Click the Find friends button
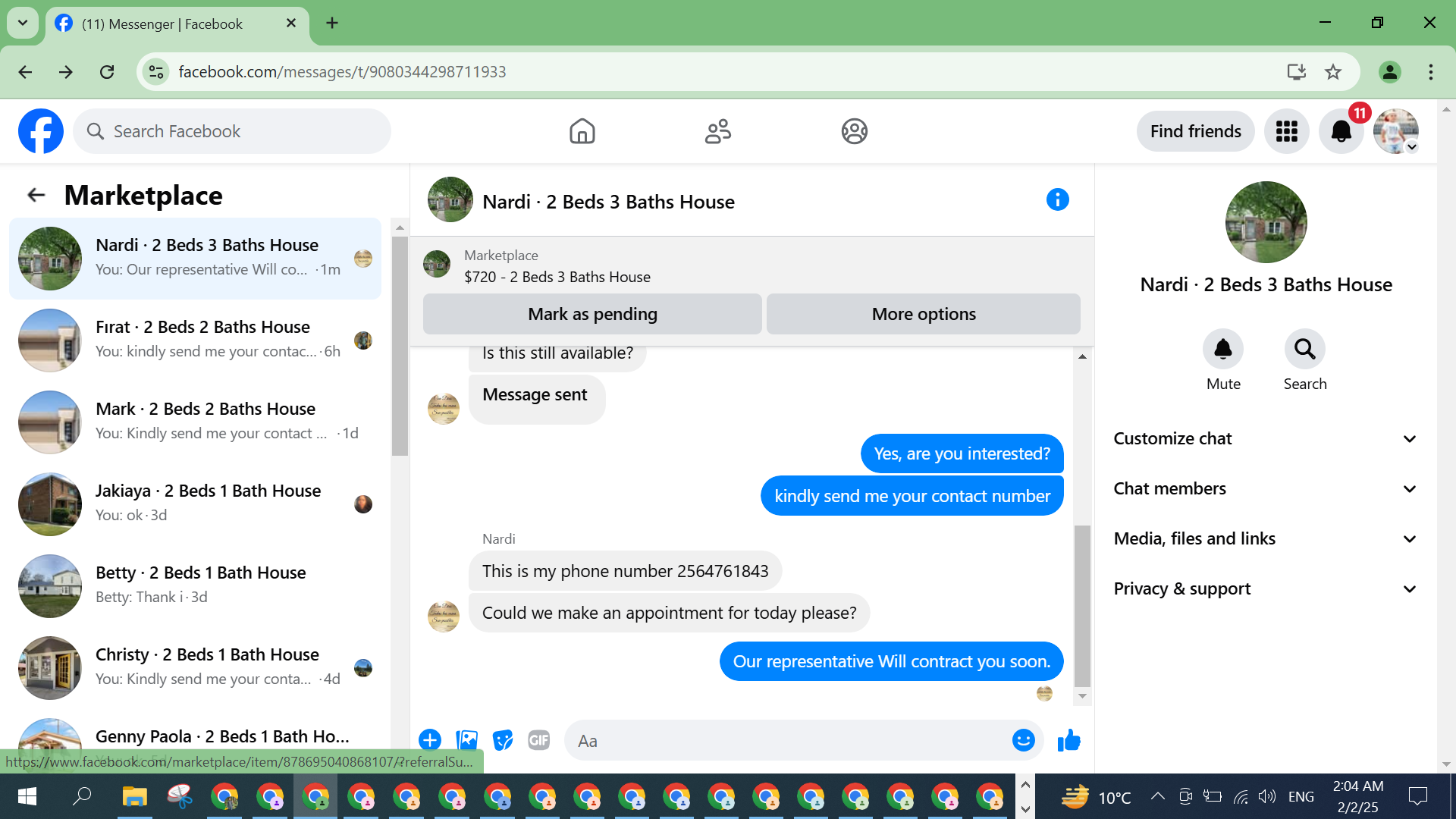The width and height of the screenshot is (1456, 819). 1195,131
